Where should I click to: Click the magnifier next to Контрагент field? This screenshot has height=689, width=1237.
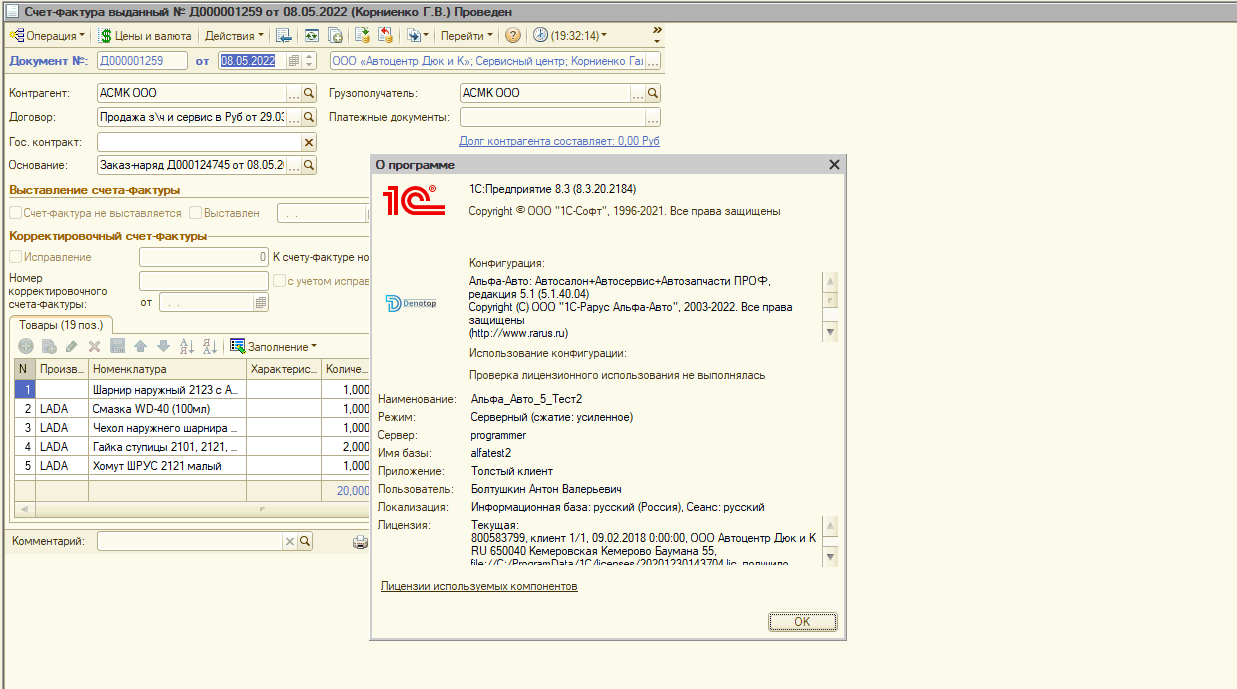[309, 93]
